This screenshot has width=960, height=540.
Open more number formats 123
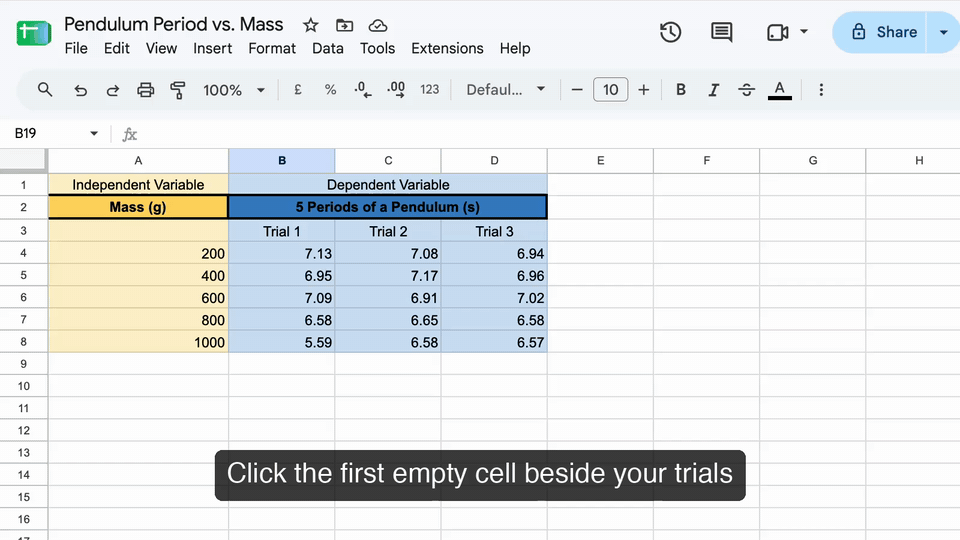(x=429, y=89)
